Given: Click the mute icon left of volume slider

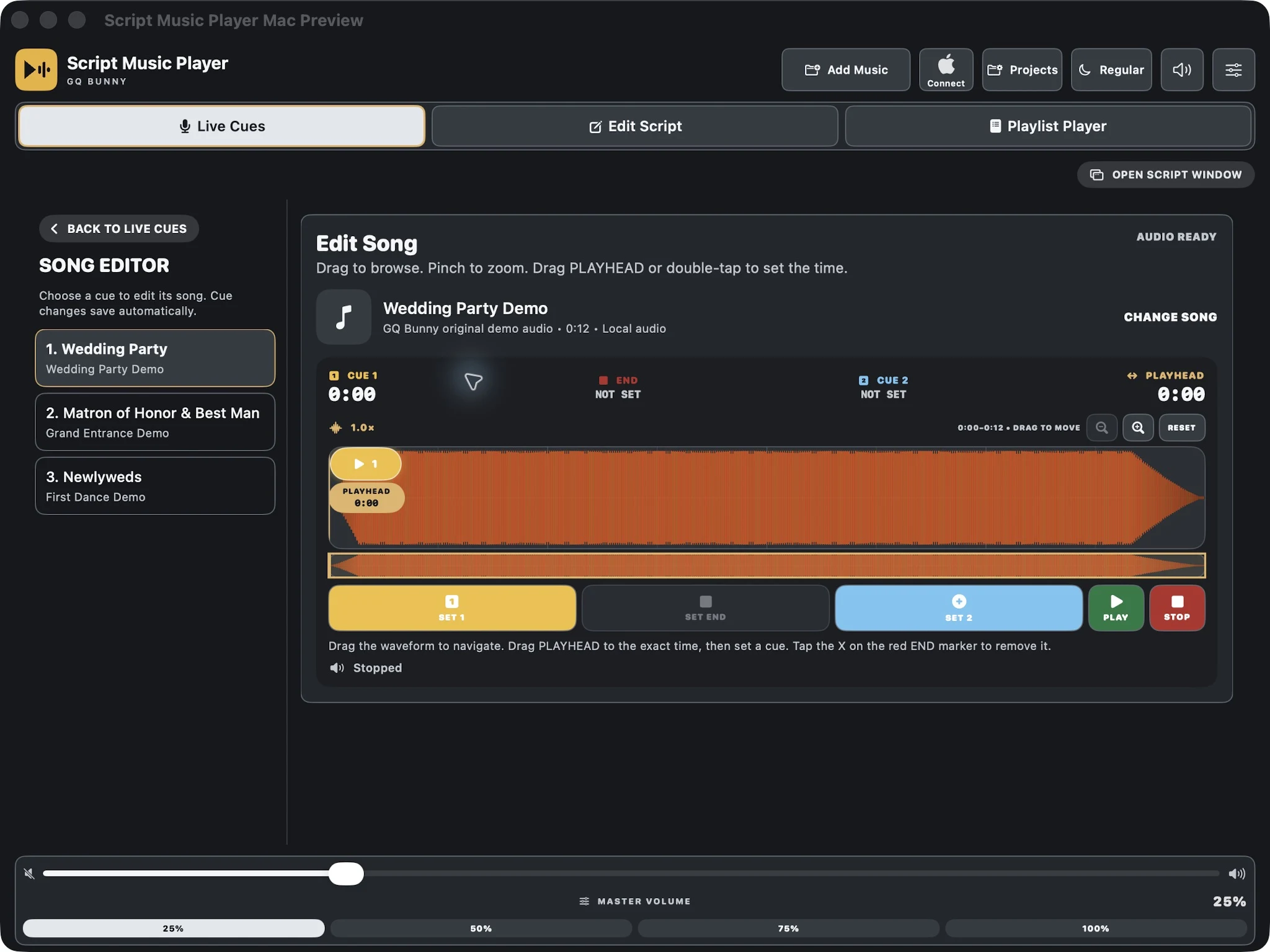Looking at the screenshot, I should (x=29, y=873).
